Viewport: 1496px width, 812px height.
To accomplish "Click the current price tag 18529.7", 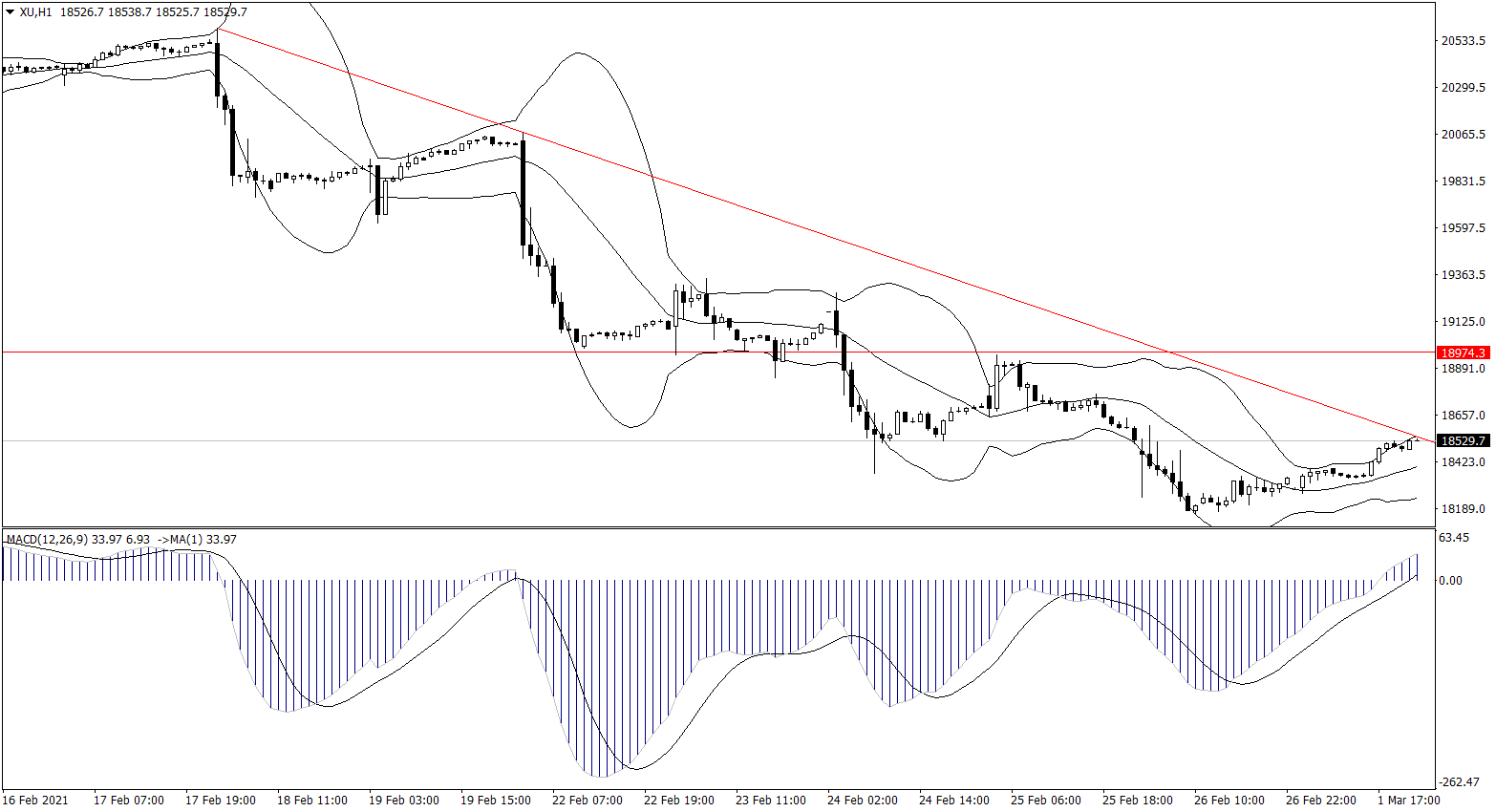I will click(x=1463, y=440).
